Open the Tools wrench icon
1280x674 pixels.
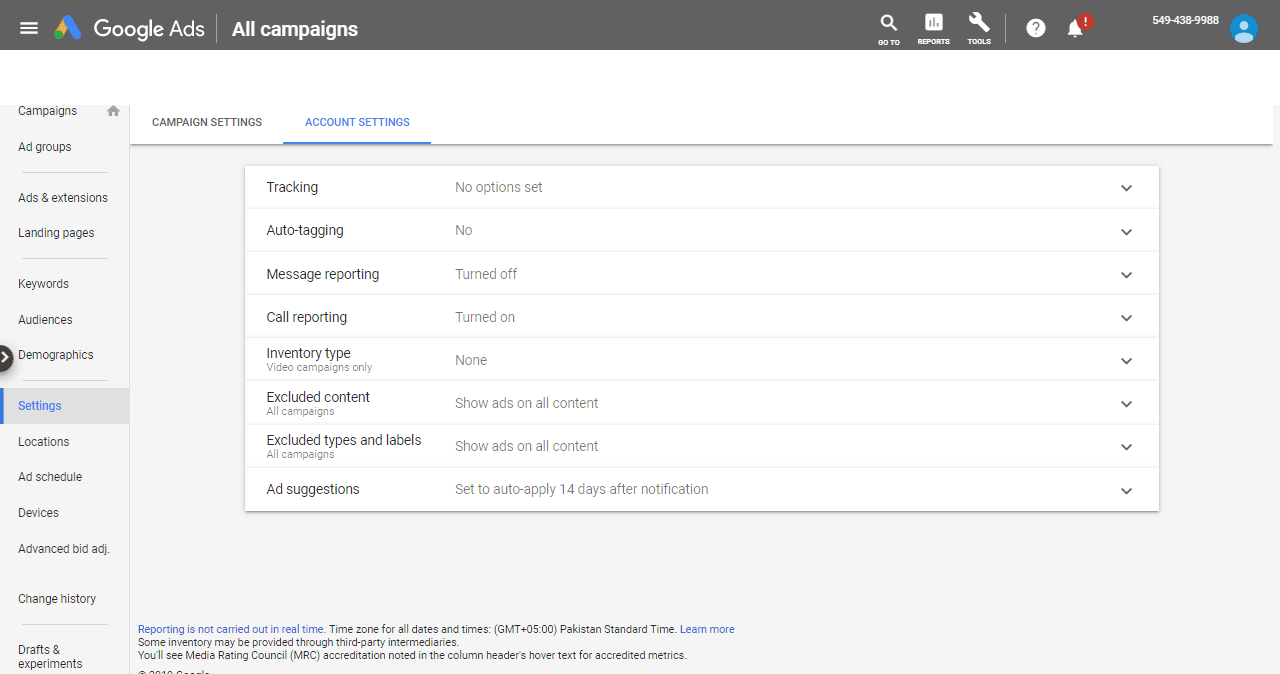pos(979,27)
